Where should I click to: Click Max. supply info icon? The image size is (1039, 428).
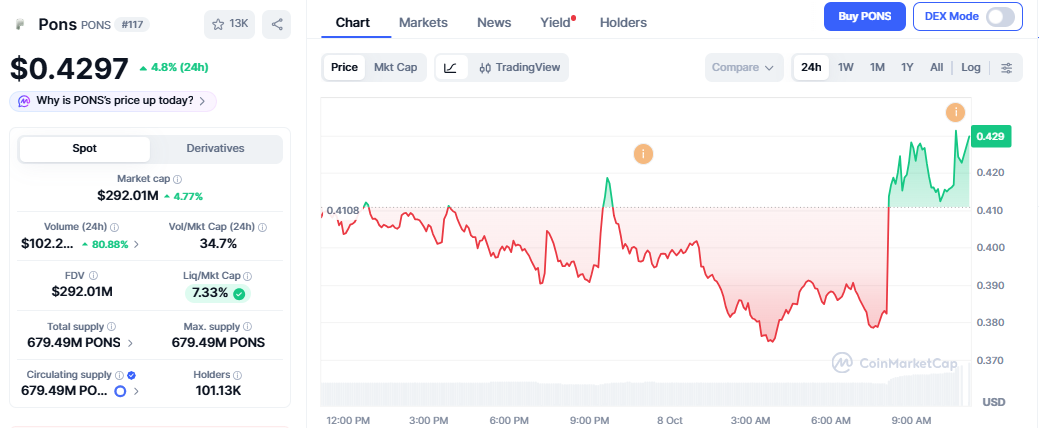click(247, 327)
